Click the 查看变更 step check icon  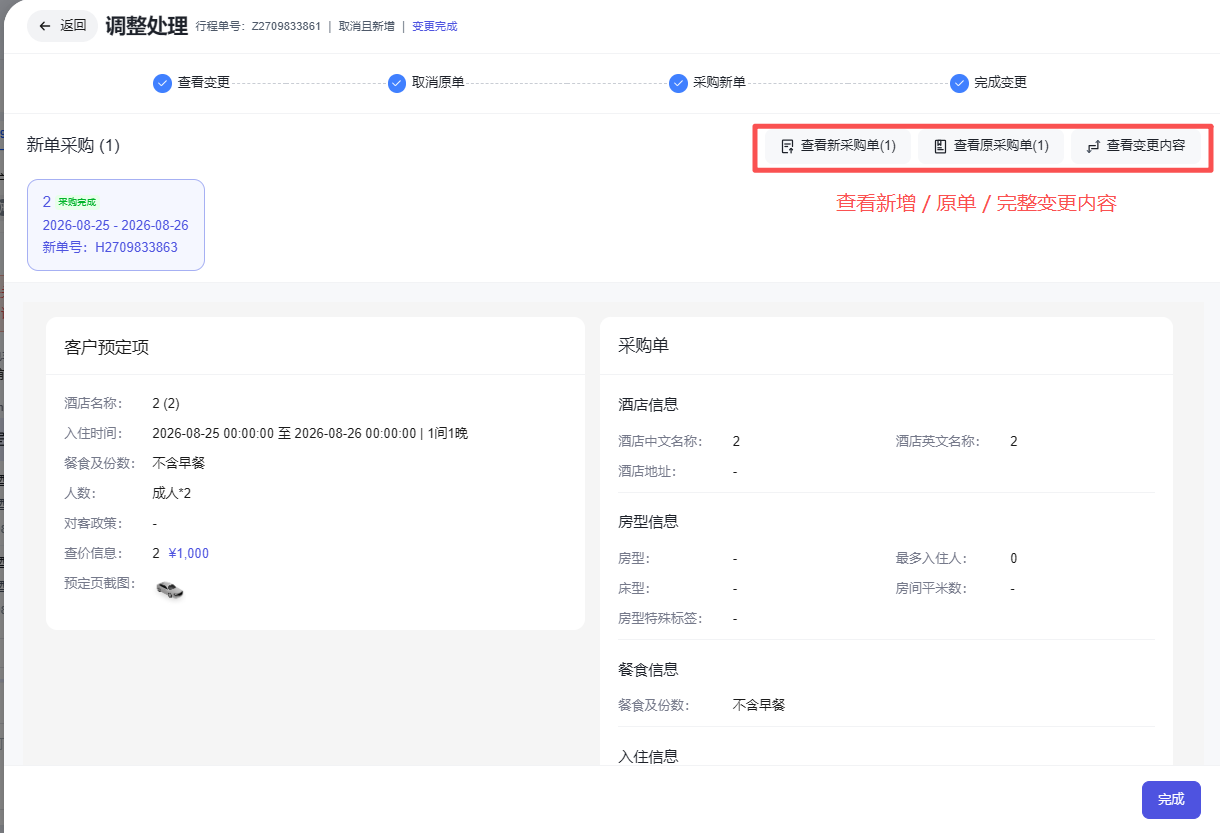[x=162, y=83]
